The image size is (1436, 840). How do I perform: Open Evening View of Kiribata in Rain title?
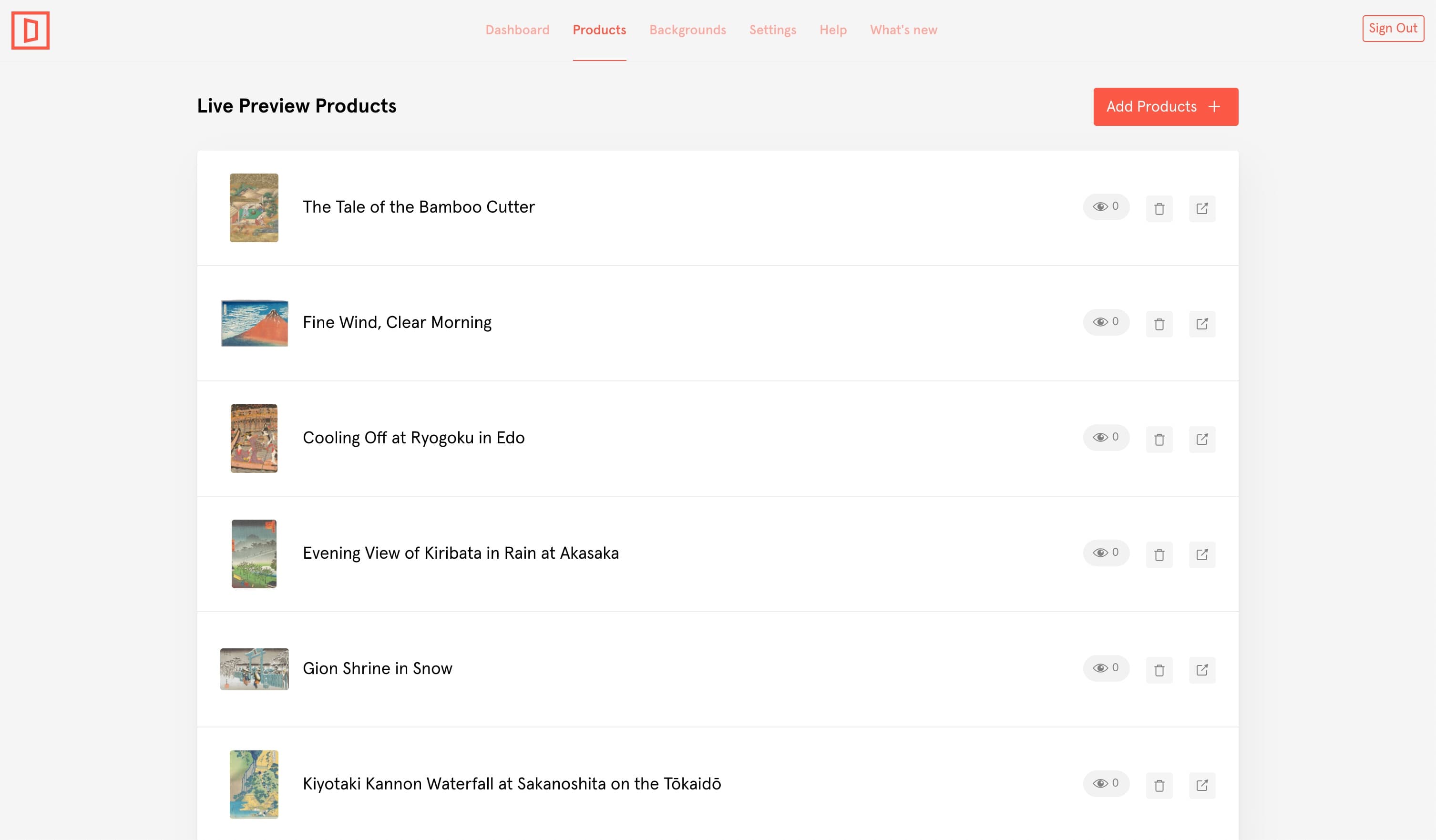pyautogui.click(x=461, y=553)
